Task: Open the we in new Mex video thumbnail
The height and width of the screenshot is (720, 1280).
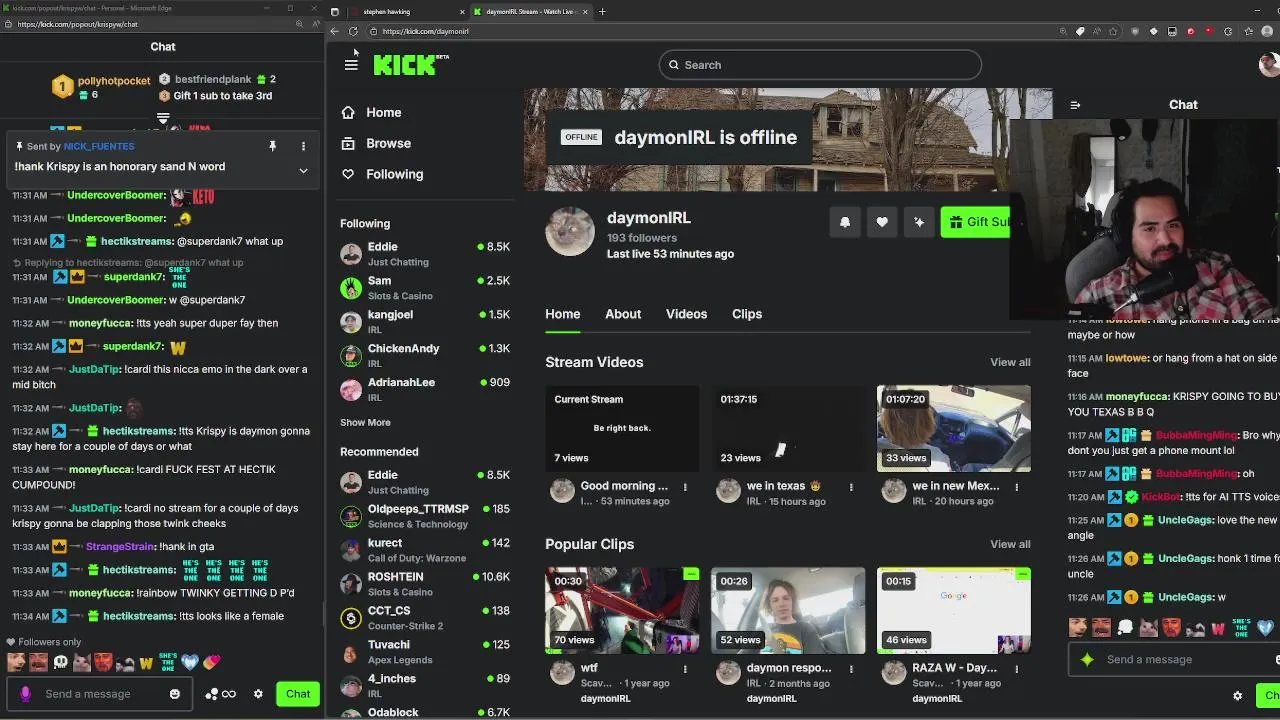Action: click(954, 428)
